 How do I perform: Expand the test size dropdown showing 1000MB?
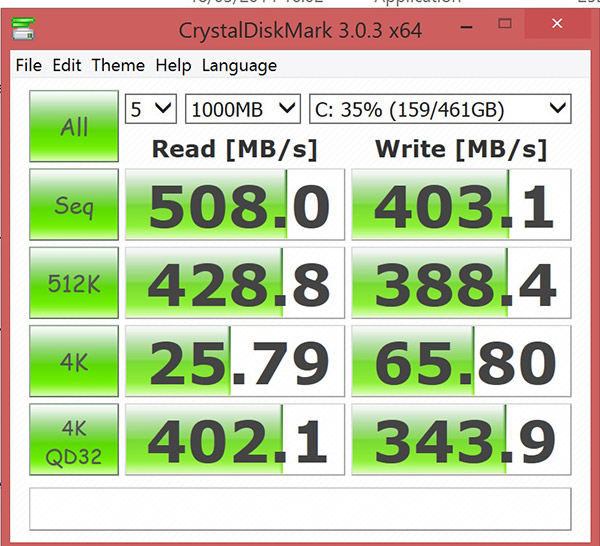243,109
